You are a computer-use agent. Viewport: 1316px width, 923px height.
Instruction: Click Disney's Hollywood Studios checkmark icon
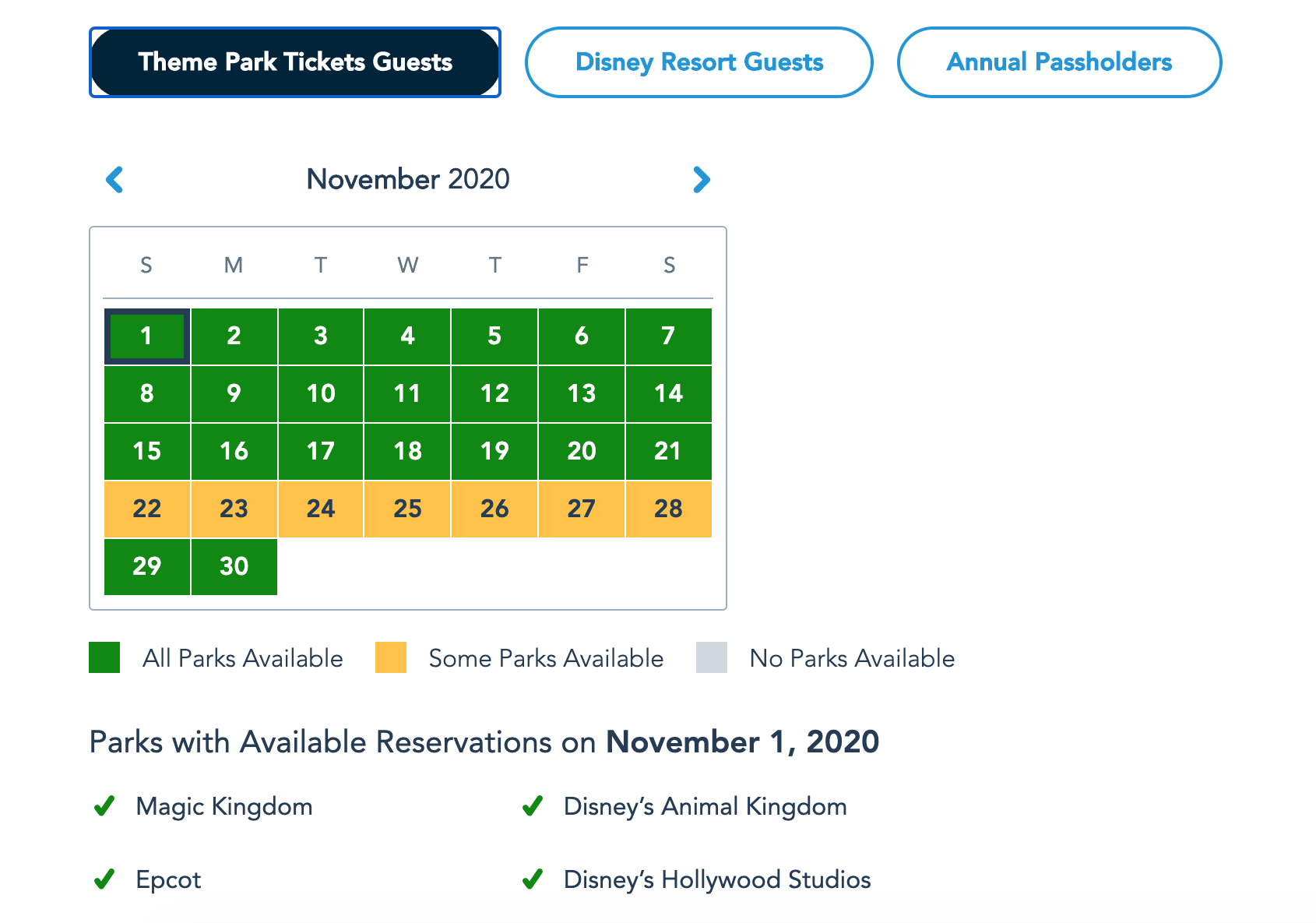(x=533, y=879)
